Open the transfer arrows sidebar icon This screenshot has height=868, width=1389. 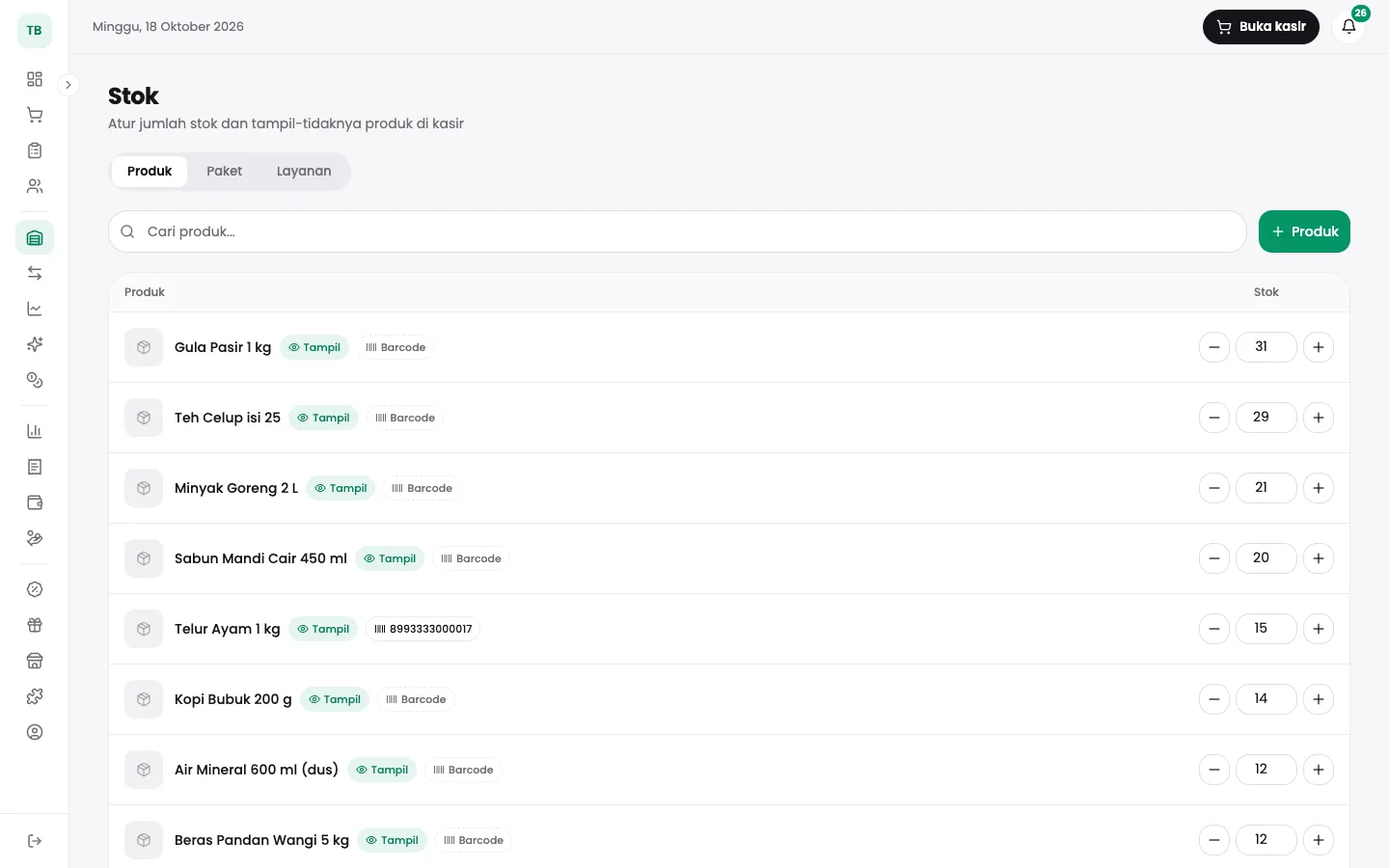point(35,273)
